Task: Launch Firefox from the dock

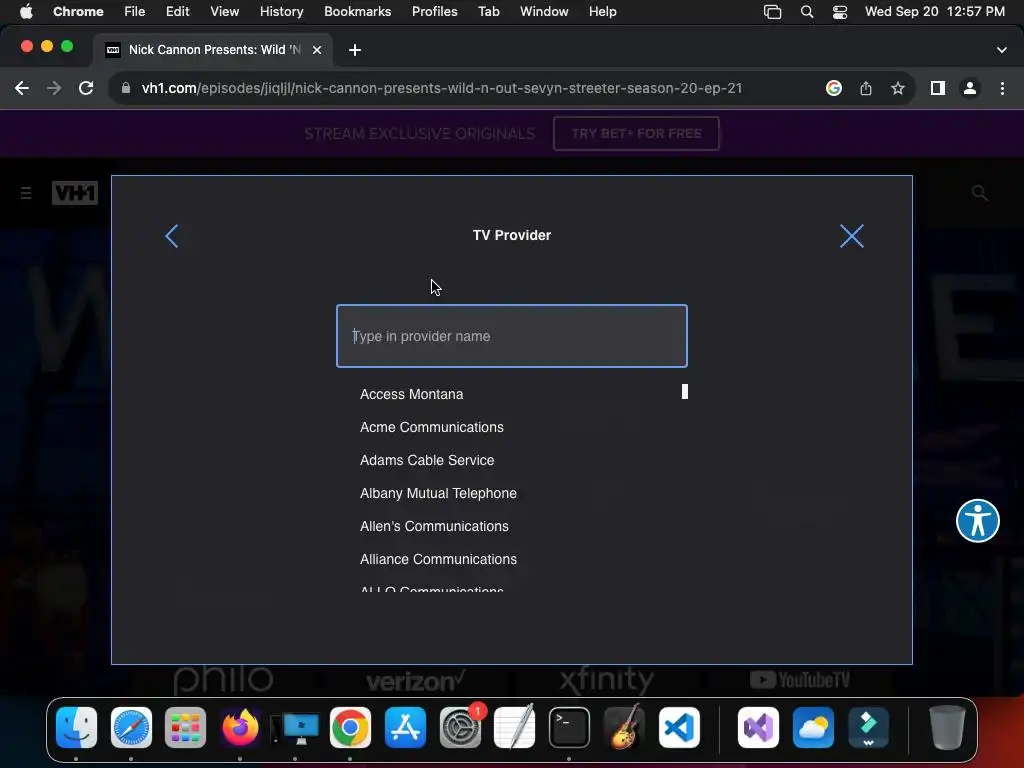Action: tap(240, 728)
